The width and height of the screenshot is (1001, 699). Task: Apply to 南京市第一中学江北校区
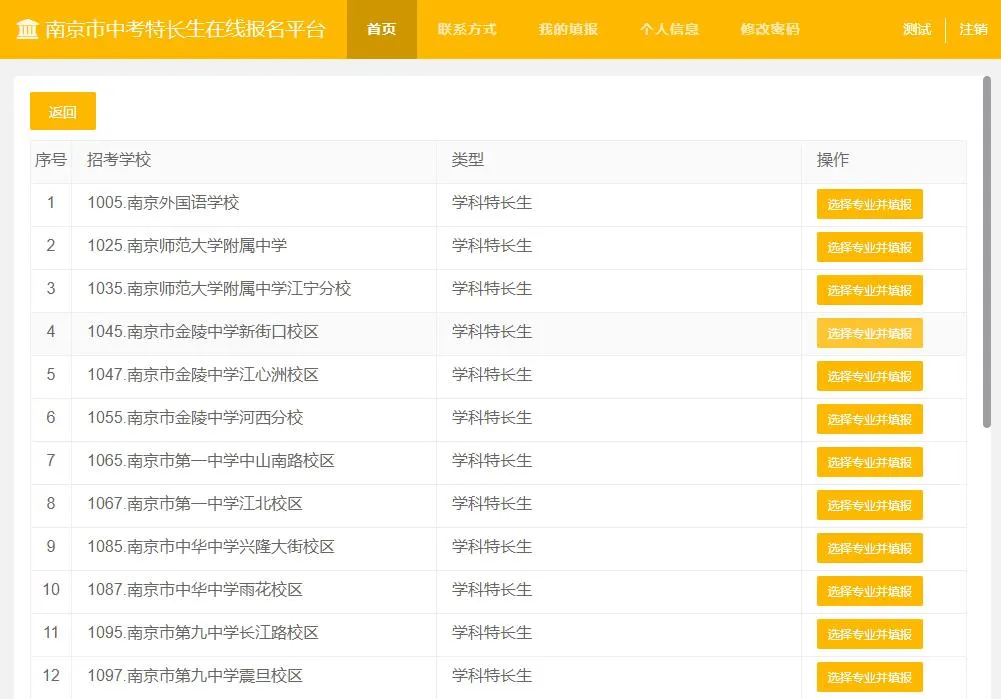click(869, 505)
